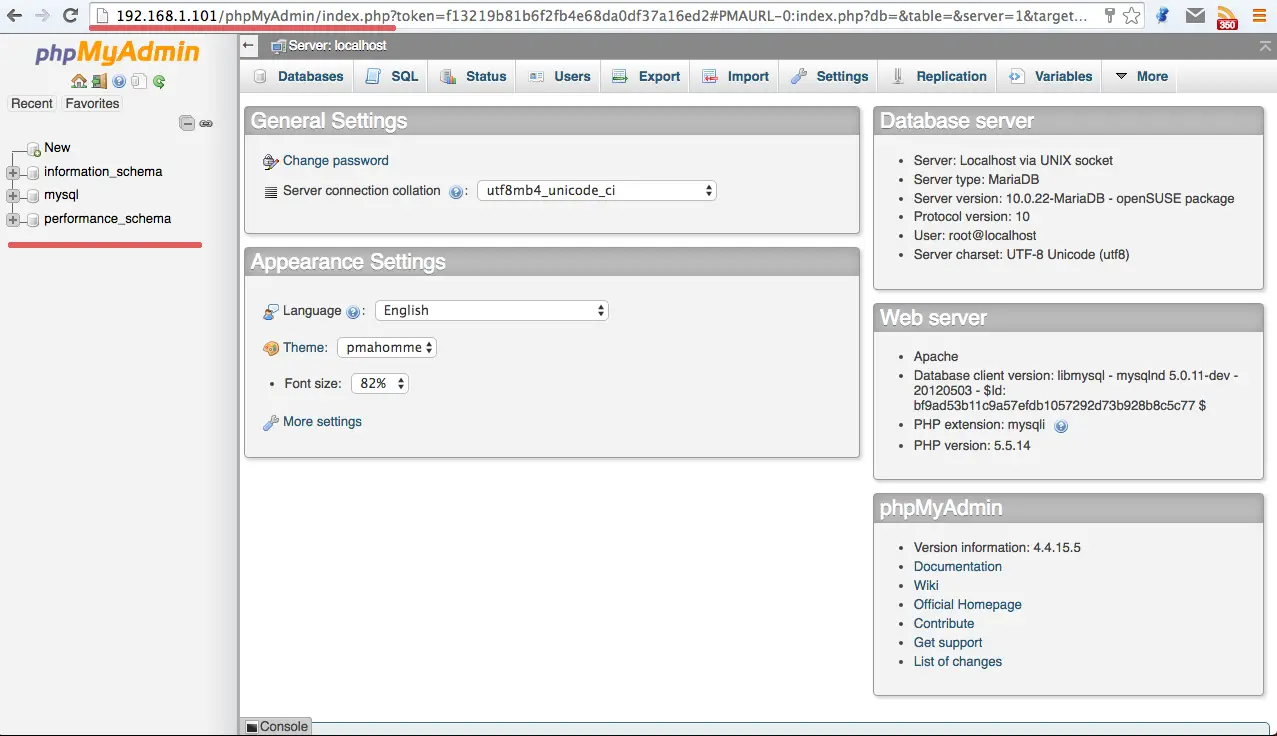Go to the Status tab

click(474, 76)
